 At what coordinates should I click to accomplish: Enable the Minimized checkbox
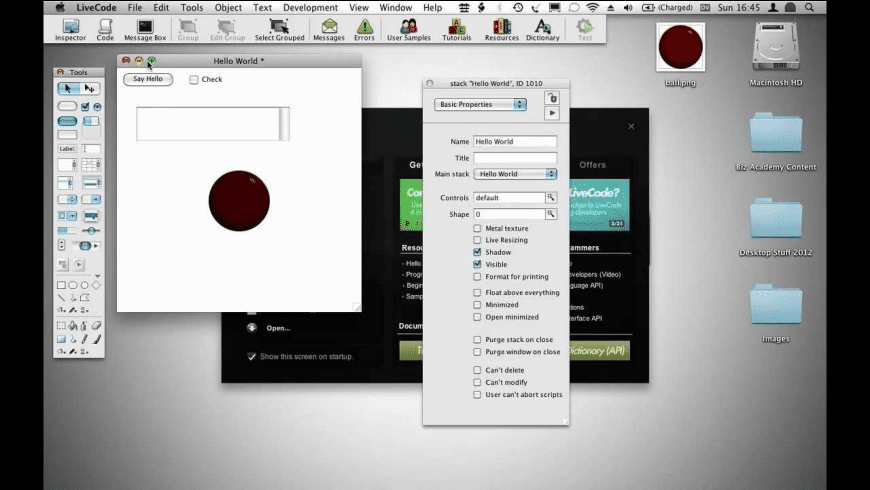pos(477,305)
